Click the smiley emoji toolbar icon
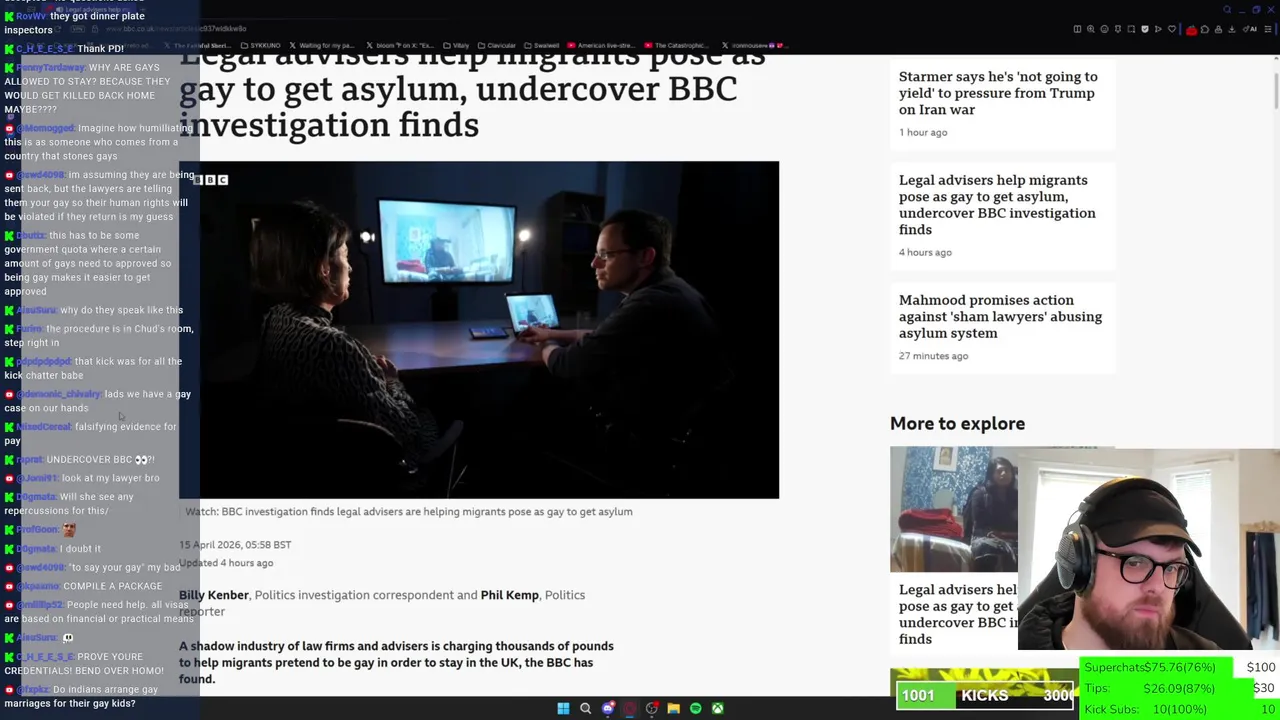The height and width of the screenshot is (720, 1280). (x=1104, y=29)
